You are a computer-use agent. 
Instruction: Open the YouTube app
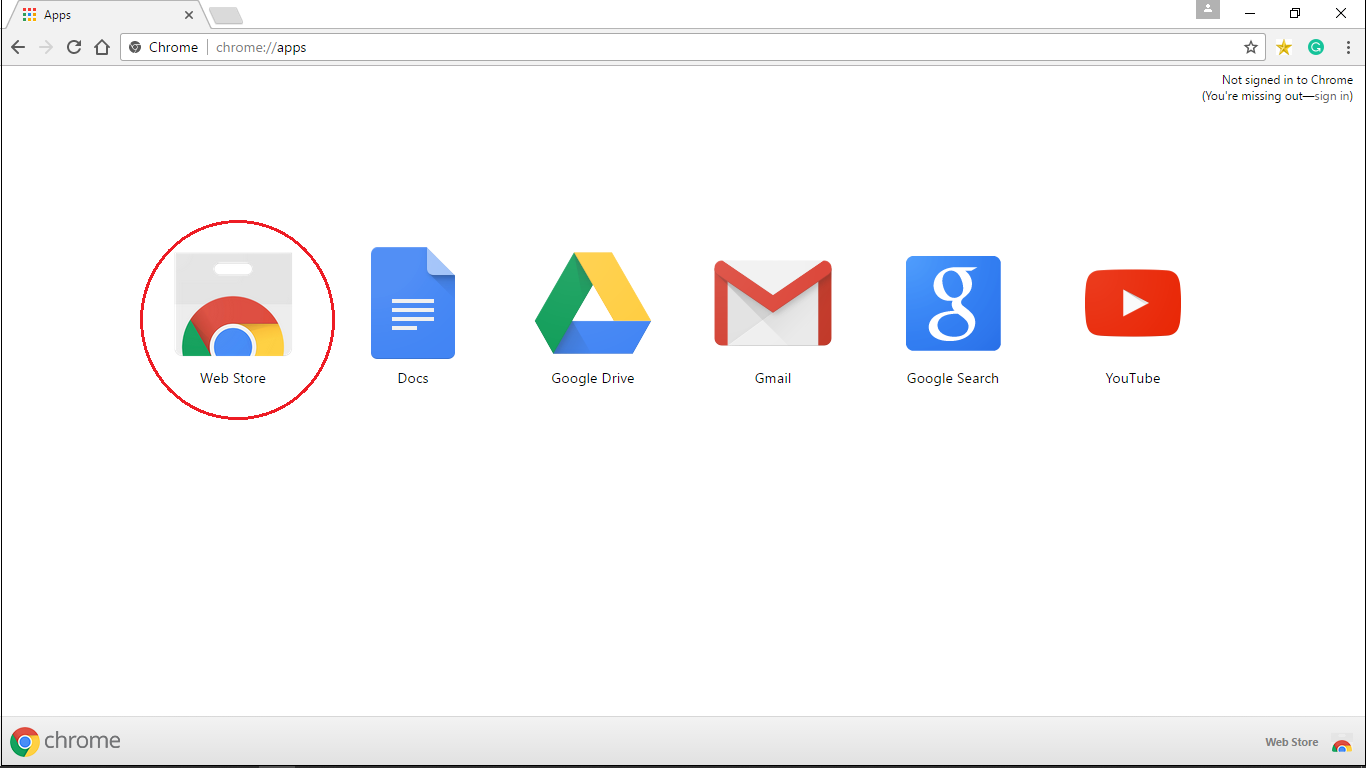(x=1133, y=303)
